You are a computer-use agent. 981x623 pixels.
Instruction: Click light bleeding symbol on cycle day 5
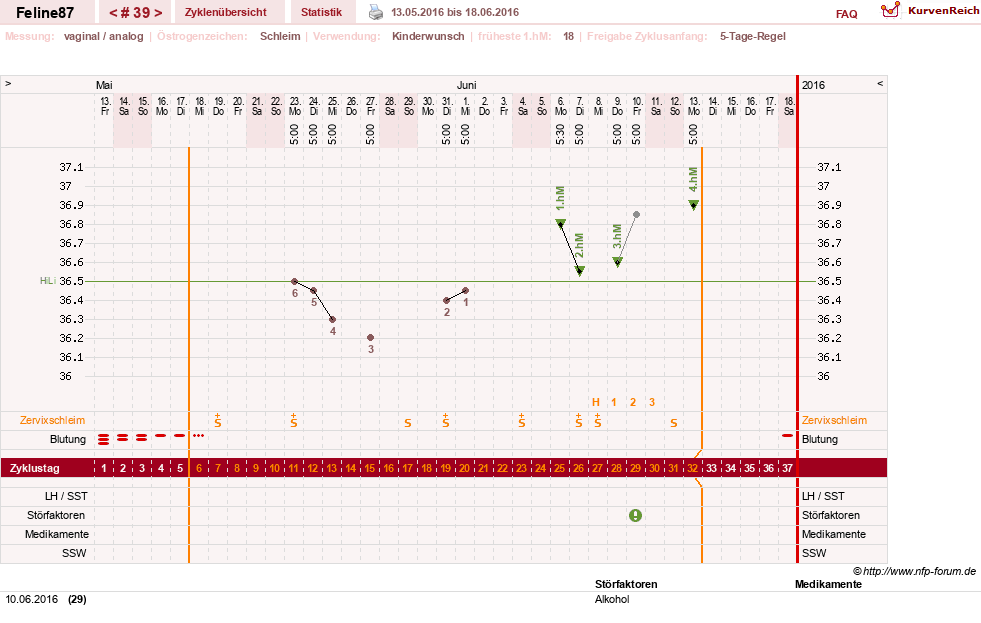pyautogui.click(x=180, y=435)
